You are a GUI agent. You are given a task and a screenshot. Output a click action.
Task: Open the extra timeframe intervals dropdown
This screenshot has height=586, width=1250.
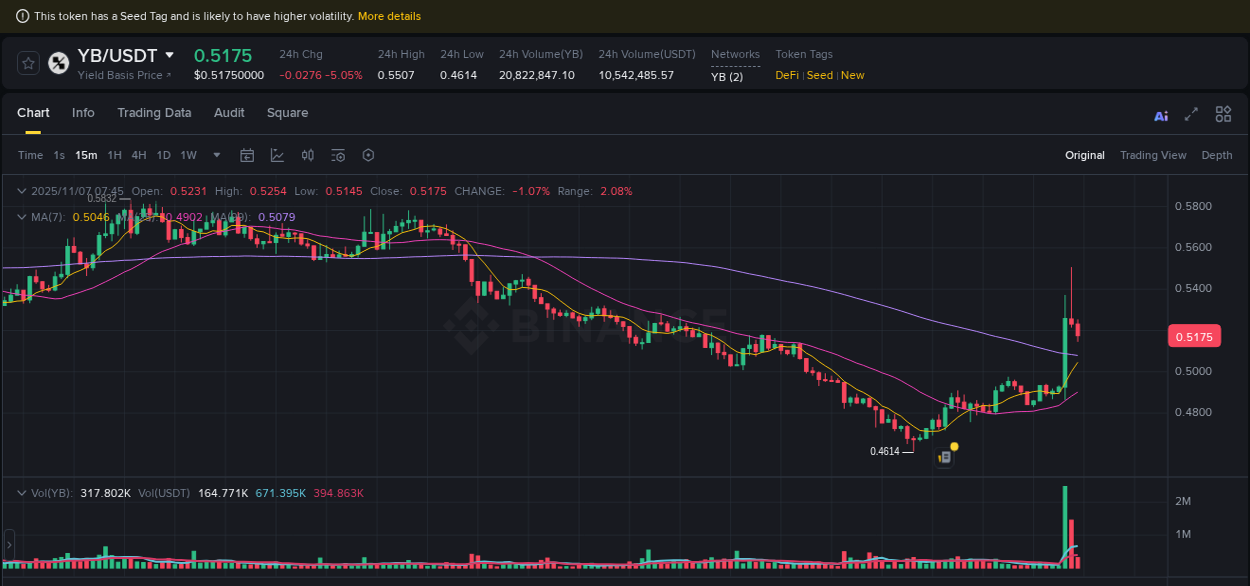(216, 155)
